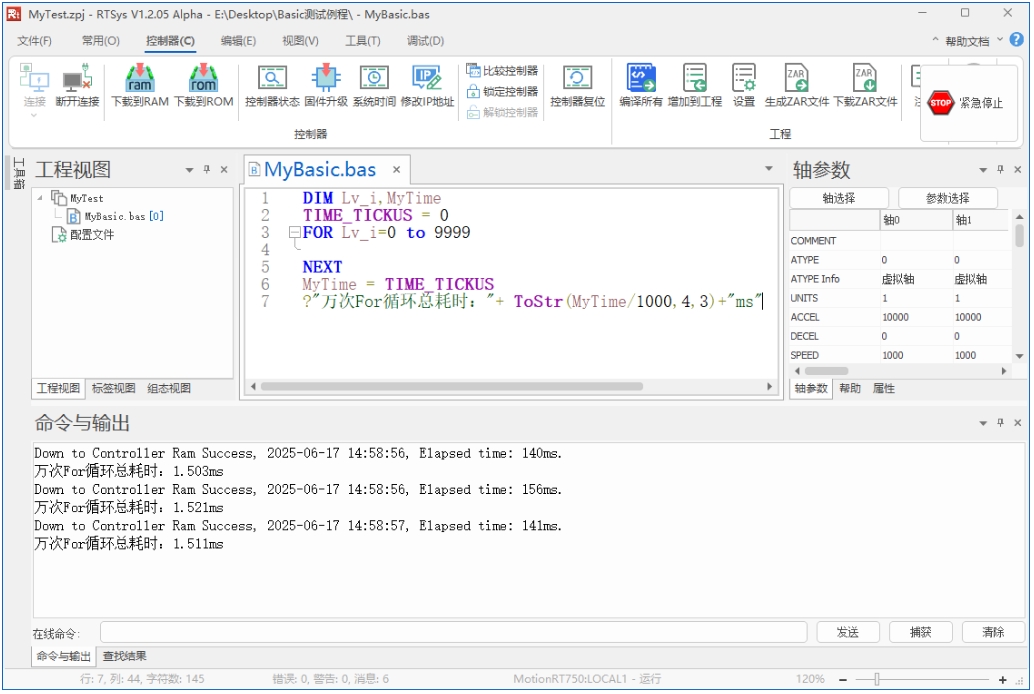The width and height of the screenshot is (1034, 694).
Task: Open the 文件(F) menu
Action: (34, 41)
